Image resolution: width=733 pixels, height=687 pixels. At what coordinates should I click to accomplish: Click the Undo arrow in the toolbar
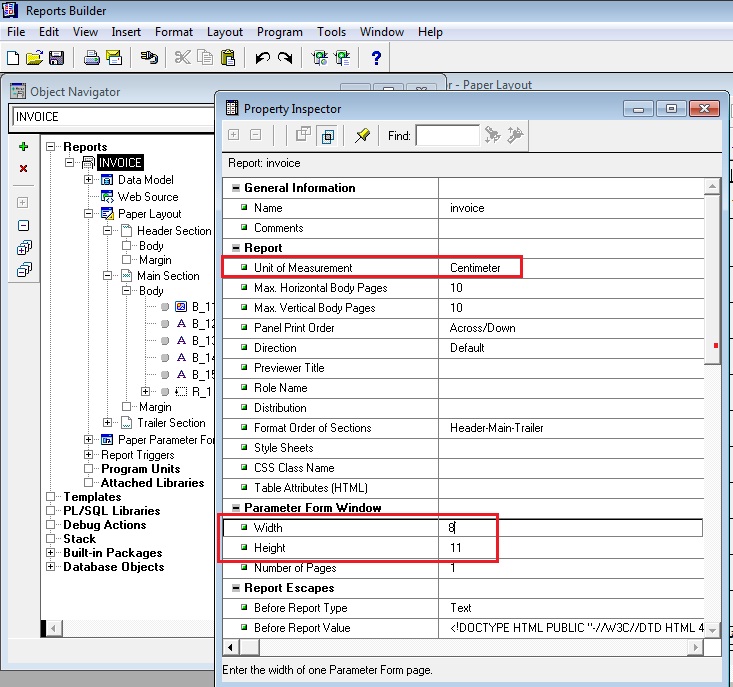(x=262, y=58)
